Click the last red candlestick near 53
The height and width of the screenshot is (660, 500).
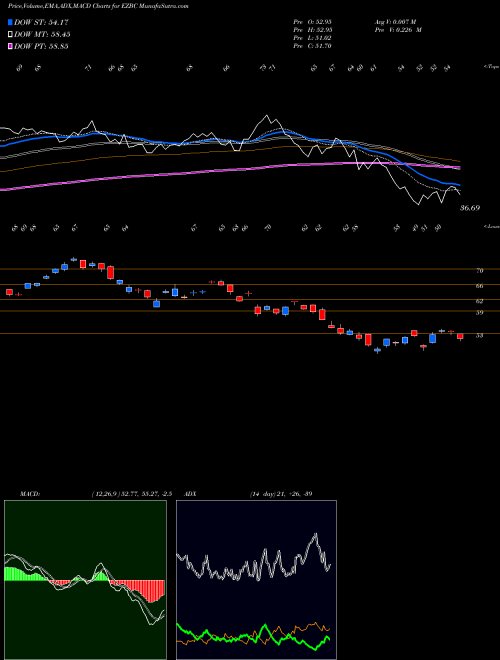click(x=460, y=336)
